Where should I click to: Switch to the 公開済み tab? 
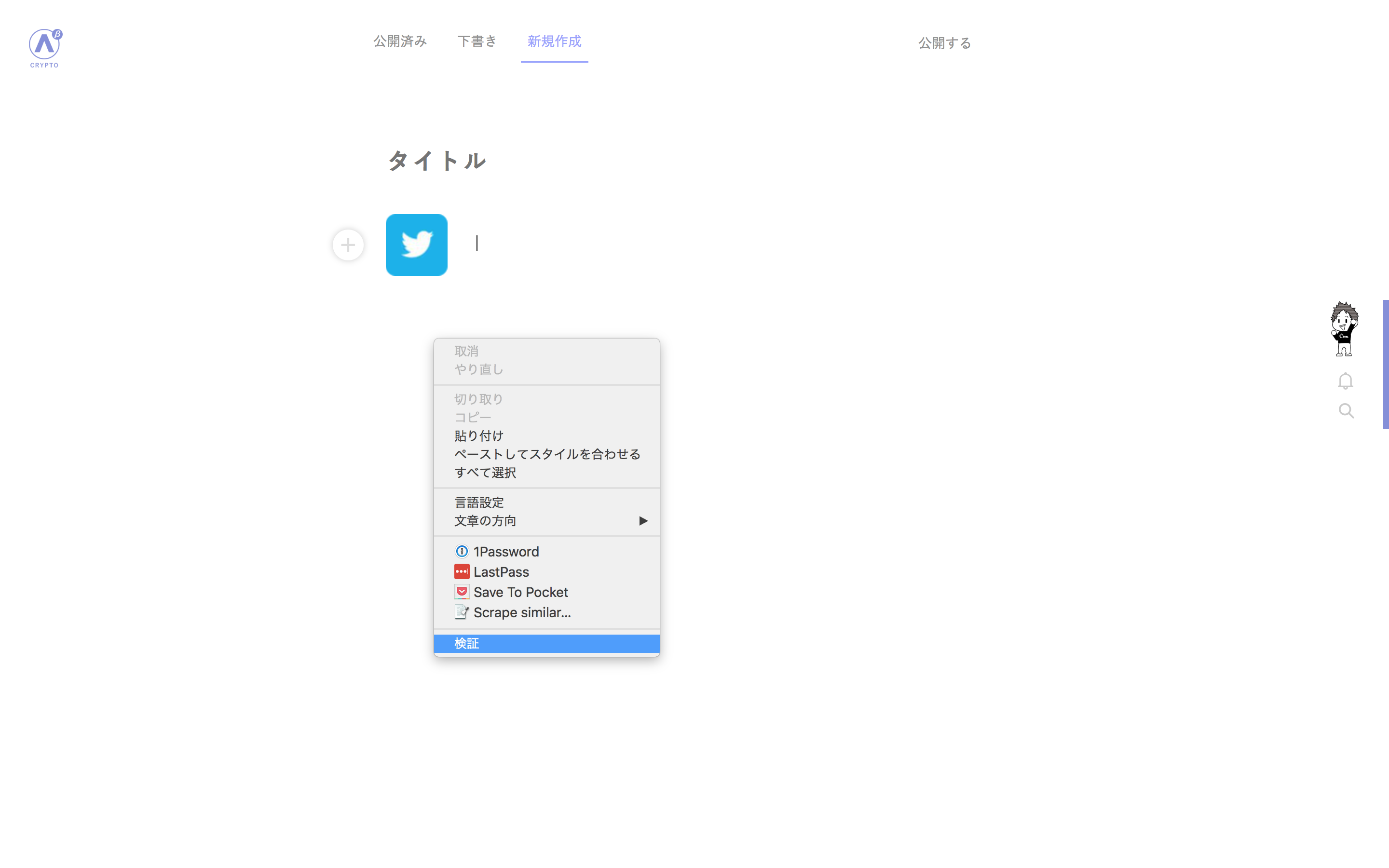pyautogui.click(x=400, y=41)
